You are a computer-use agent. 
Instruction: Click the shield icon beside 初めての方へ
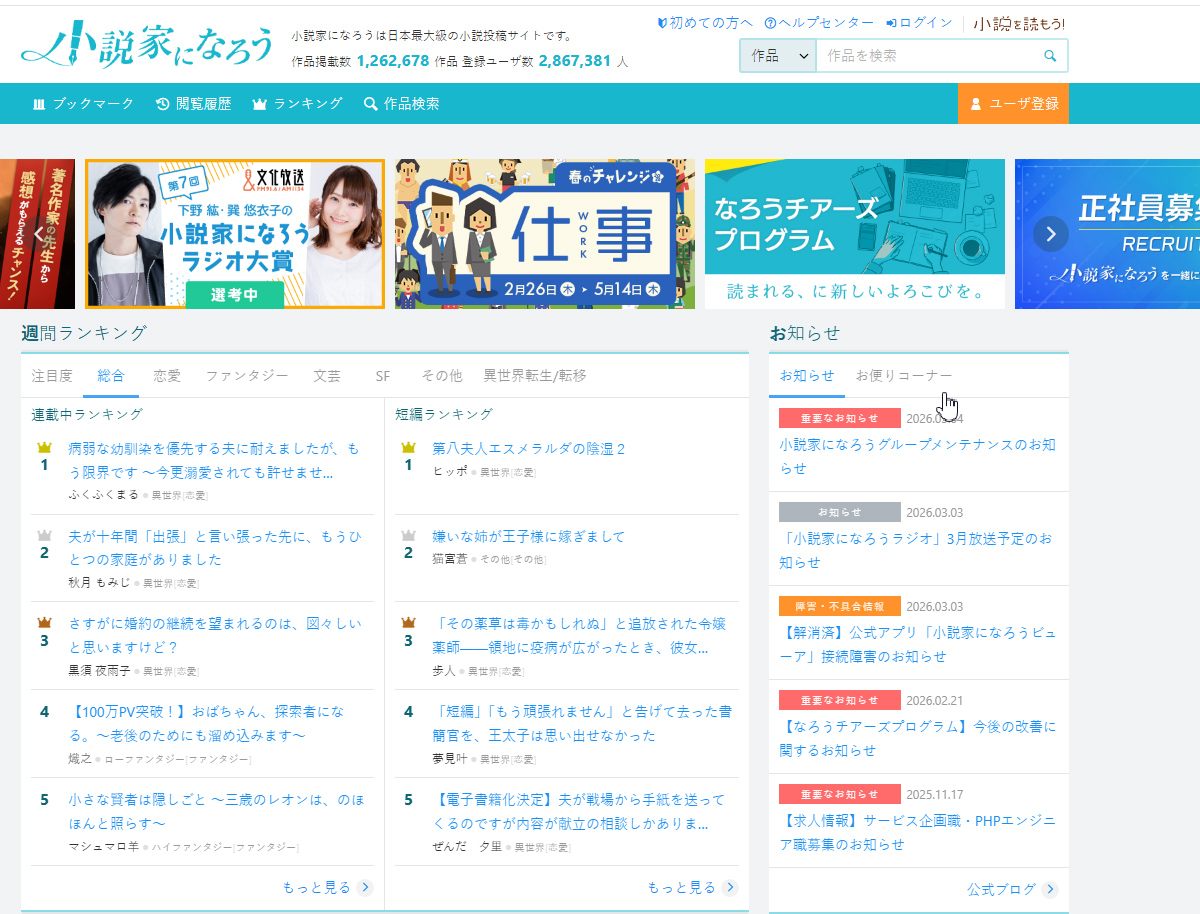pyautogui.click(x=661, y=21)
